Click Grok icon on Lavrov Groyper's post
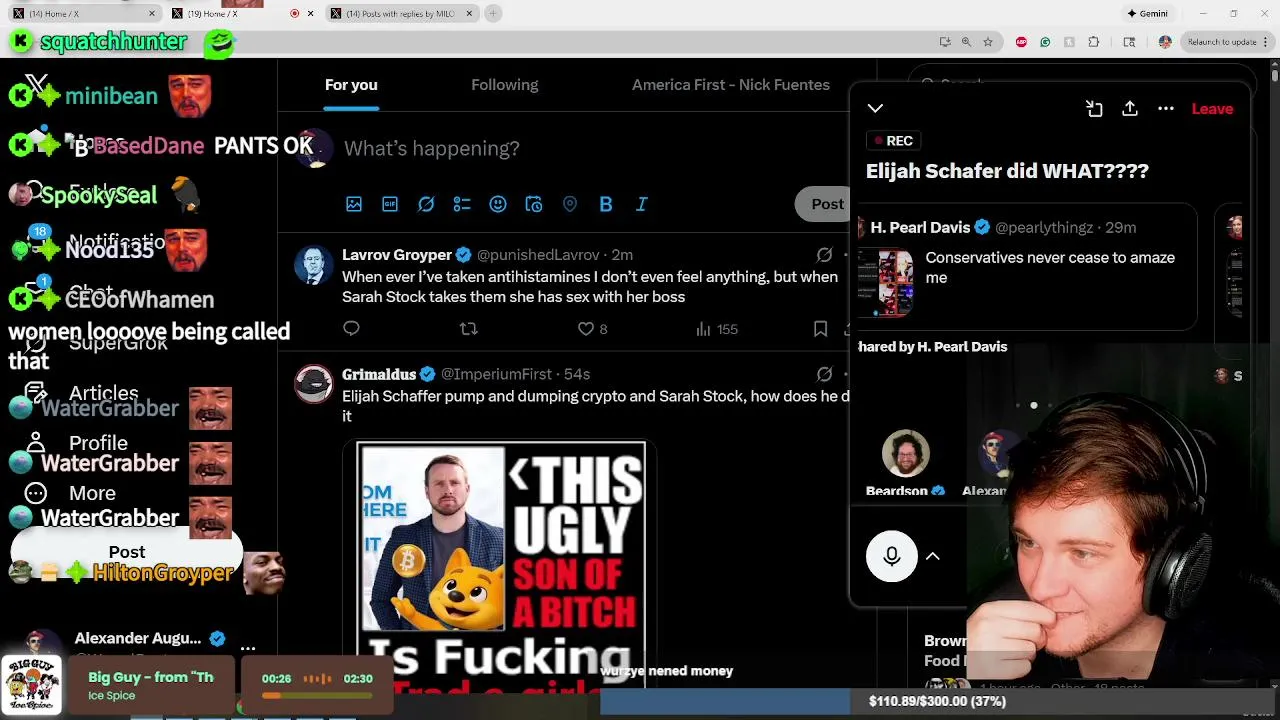The height and width of the screenshot is (720, 1280). point(824,255)
